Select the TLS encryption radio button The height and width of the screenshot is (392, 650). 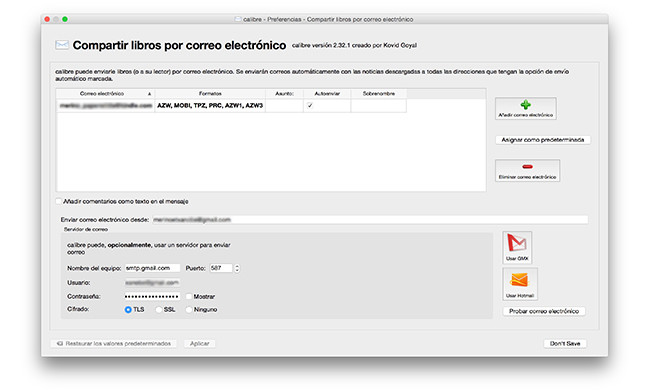(128, 310)
